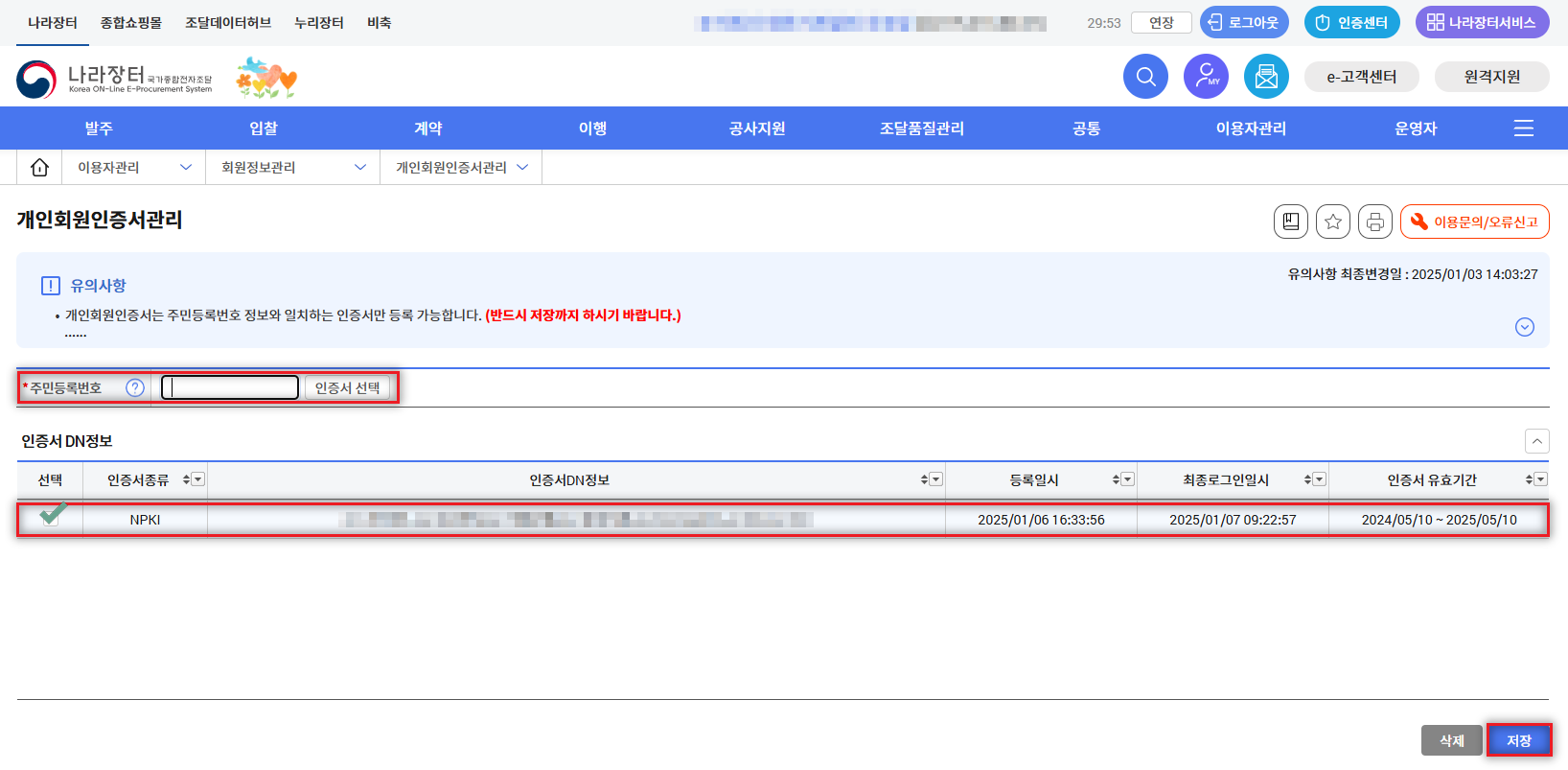This screenshot has width=1568, height=770.
Task: Open the e-고객센터 button
Action: pos(1362,77)
